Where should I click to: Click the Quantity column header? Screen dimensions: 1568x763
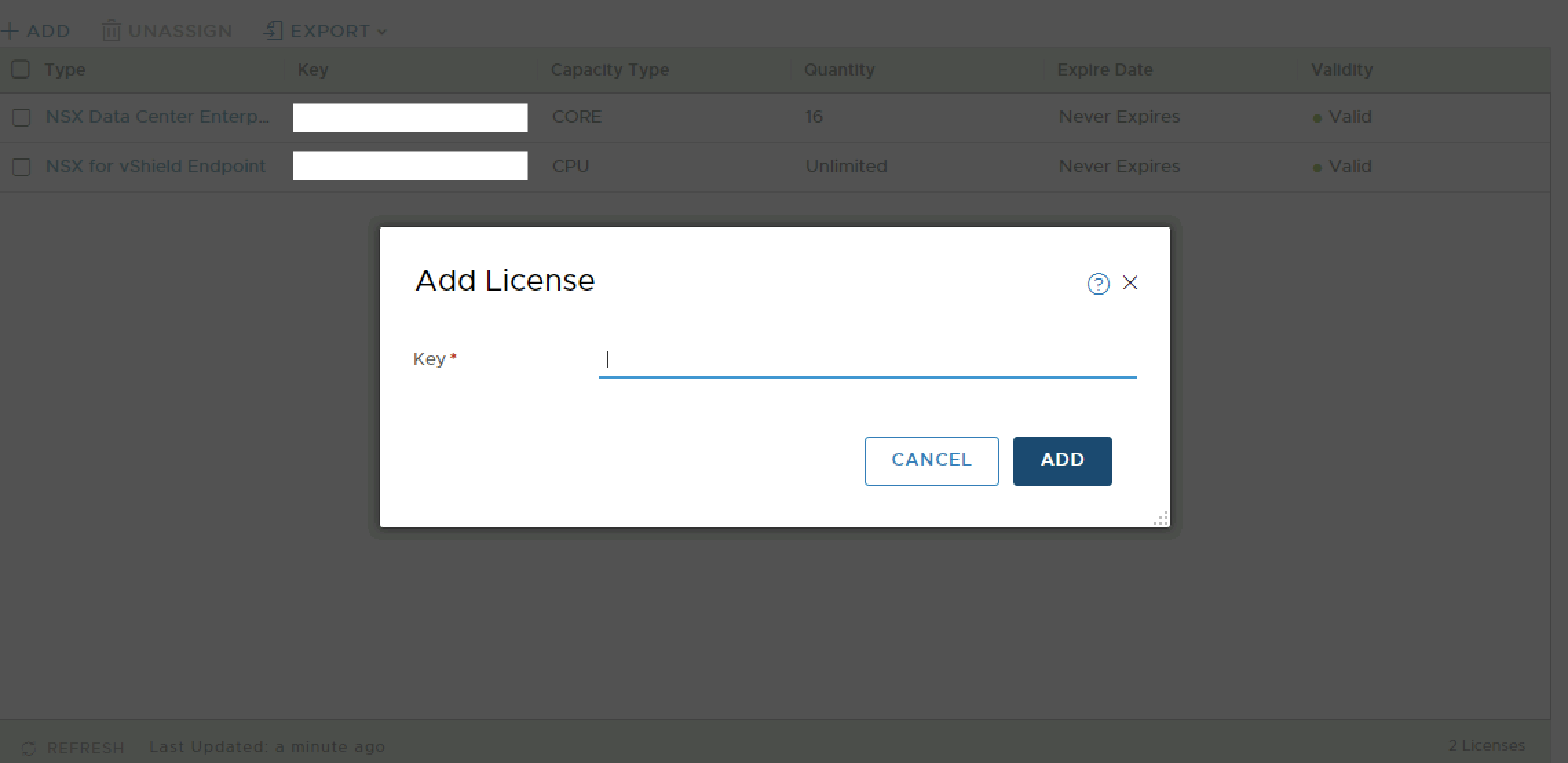(839, 70)
